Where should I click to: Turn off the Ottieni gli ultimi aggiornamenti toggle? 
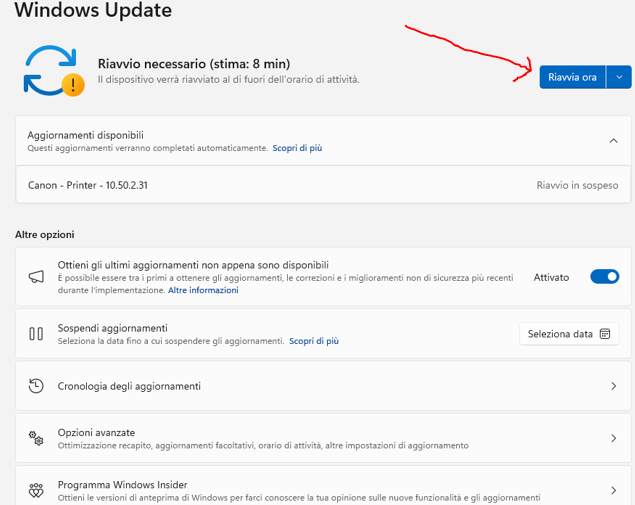604,277
